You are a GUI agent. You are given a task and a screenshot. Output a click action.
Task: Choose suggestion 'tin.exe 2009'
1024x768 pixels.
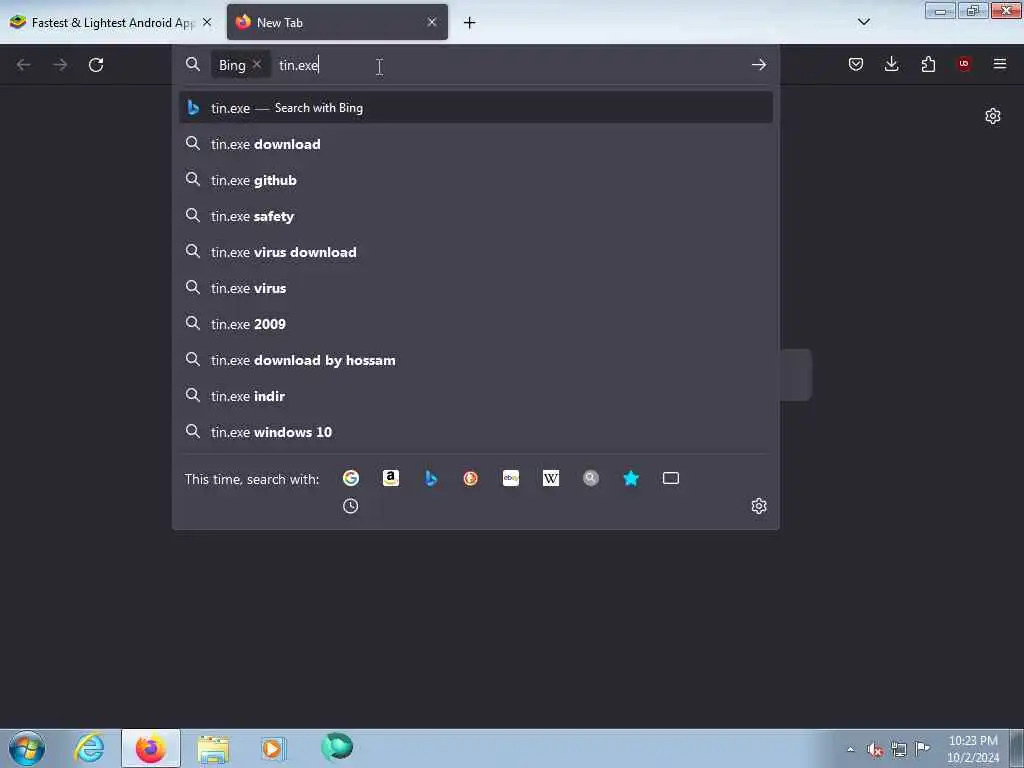tap(475, 323)
